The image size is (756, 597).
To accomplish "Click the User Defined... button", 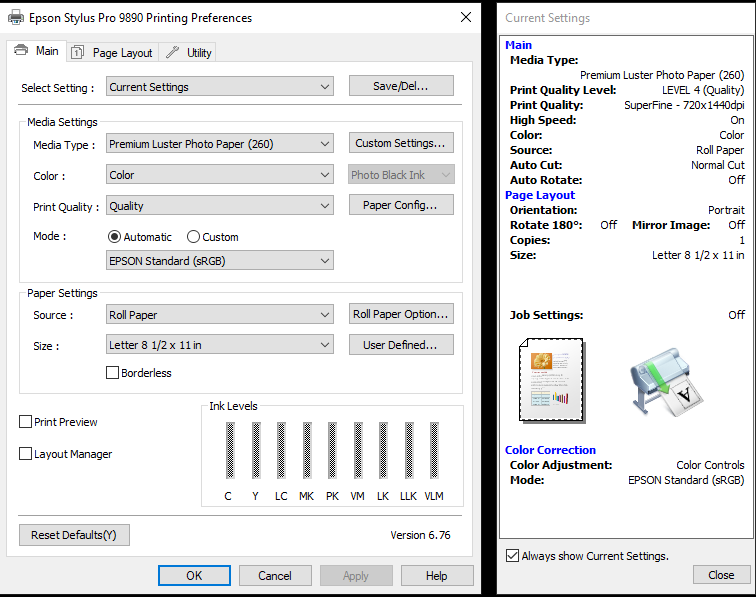I will [x=401, y=345].
